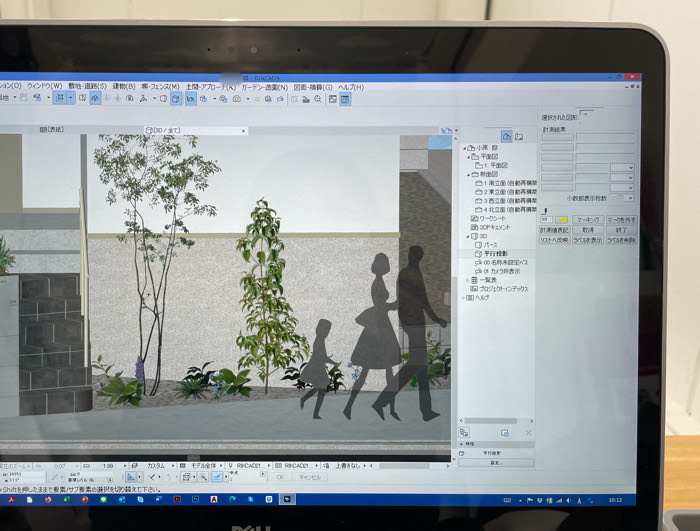Open the first dropdown under 計測結果
Screen dimensions: 700x531
point(622,167)
